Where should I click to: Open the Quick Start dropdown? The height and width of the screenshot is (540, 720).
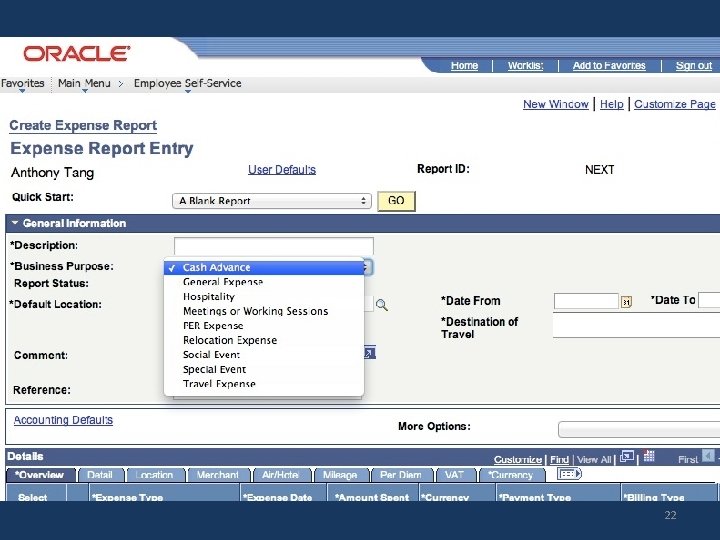[272, 201]
